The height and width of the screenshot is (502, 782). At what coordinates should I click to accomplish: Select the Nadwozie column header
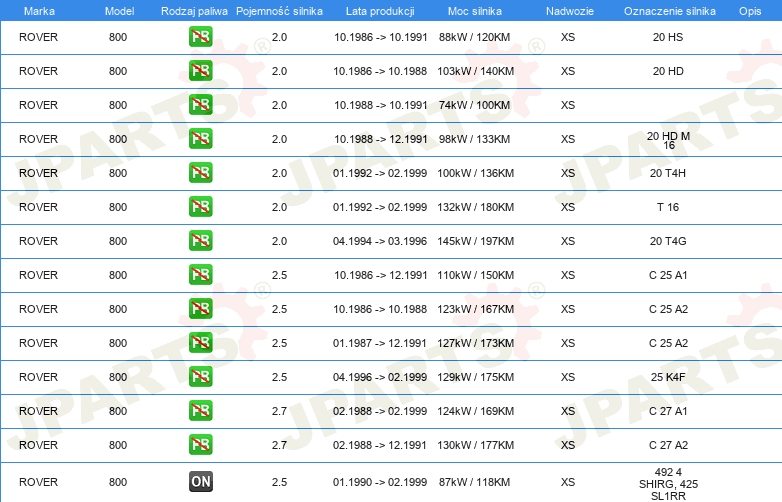pyautogui.click(x=570, y=11)
